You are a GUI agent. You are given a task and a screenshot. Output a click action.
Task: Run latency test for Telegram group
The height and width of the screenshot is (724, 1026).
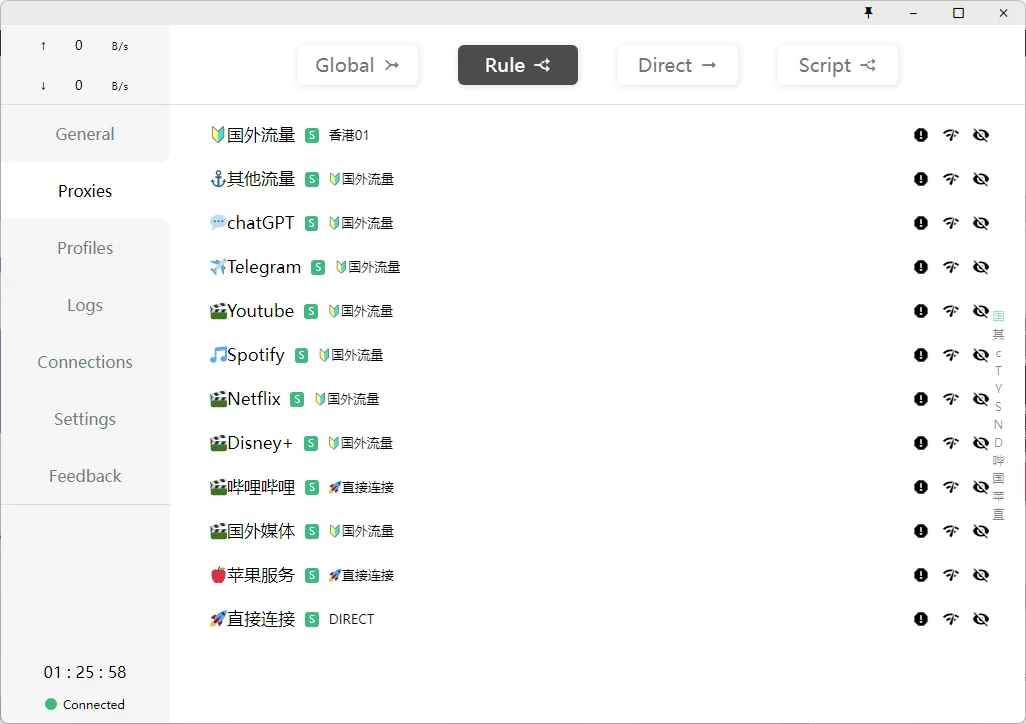[951, 267]
